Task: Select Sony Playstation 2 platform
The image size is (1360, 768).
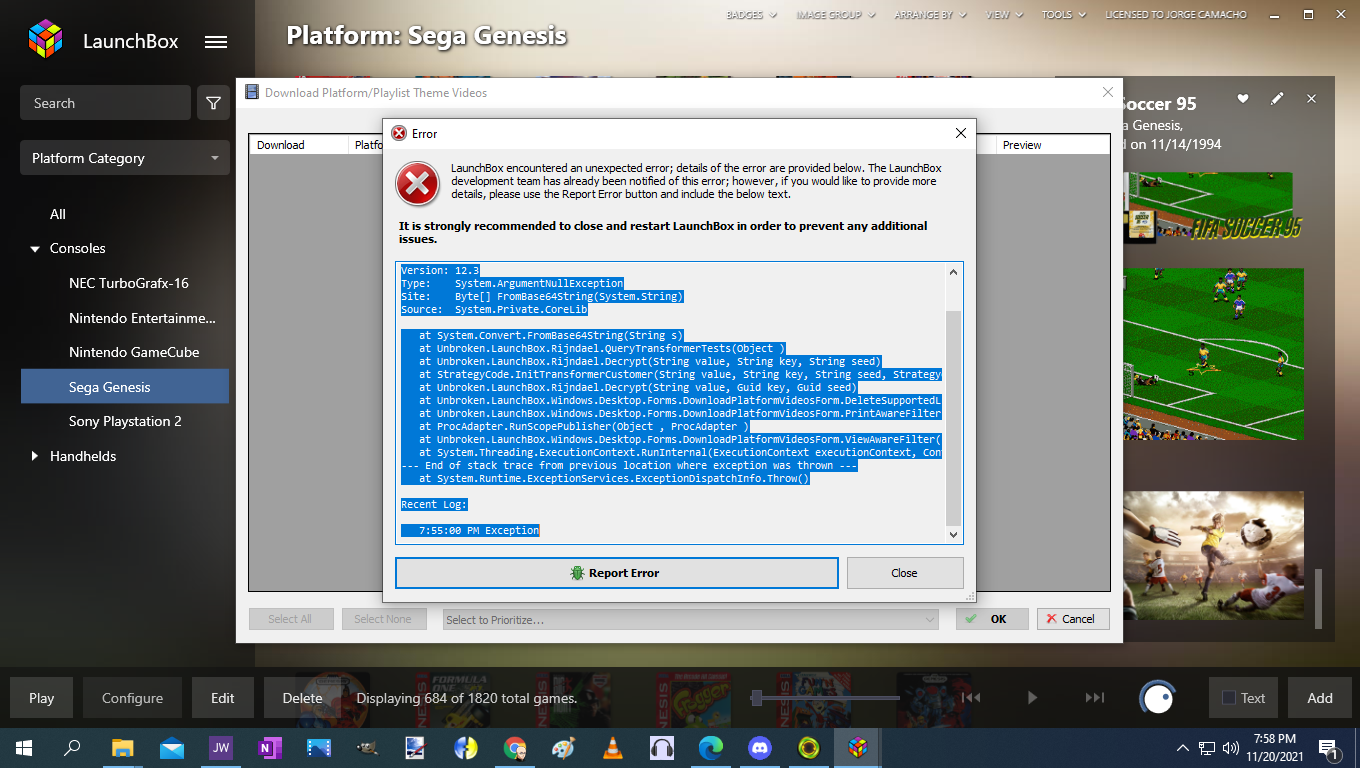Action: [x=125, y=421]
